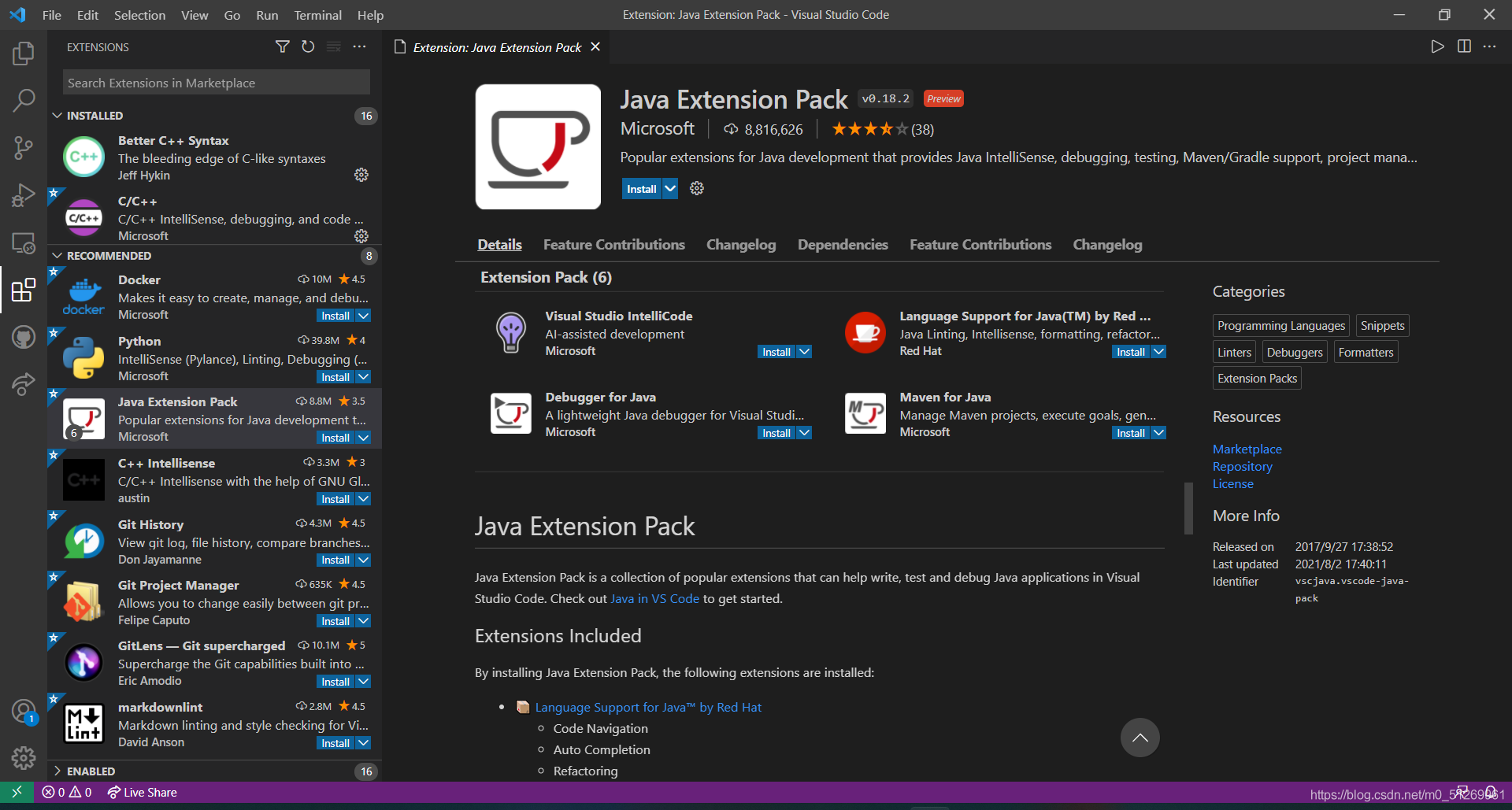Open Install dropdown for Debugger for Java
1512x810 pixels.
click(x=804, y=433)
